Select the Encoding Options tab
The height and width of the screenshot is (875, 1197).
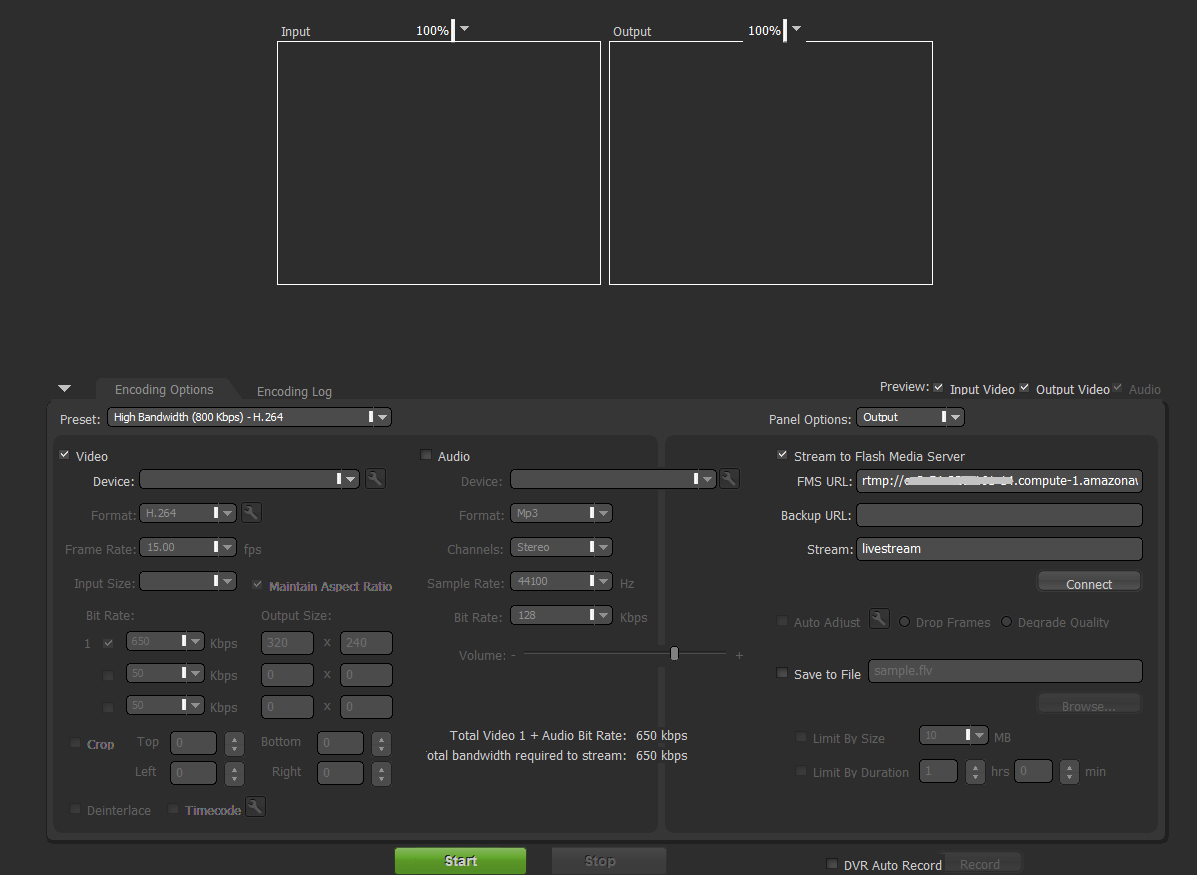point(164,389)
